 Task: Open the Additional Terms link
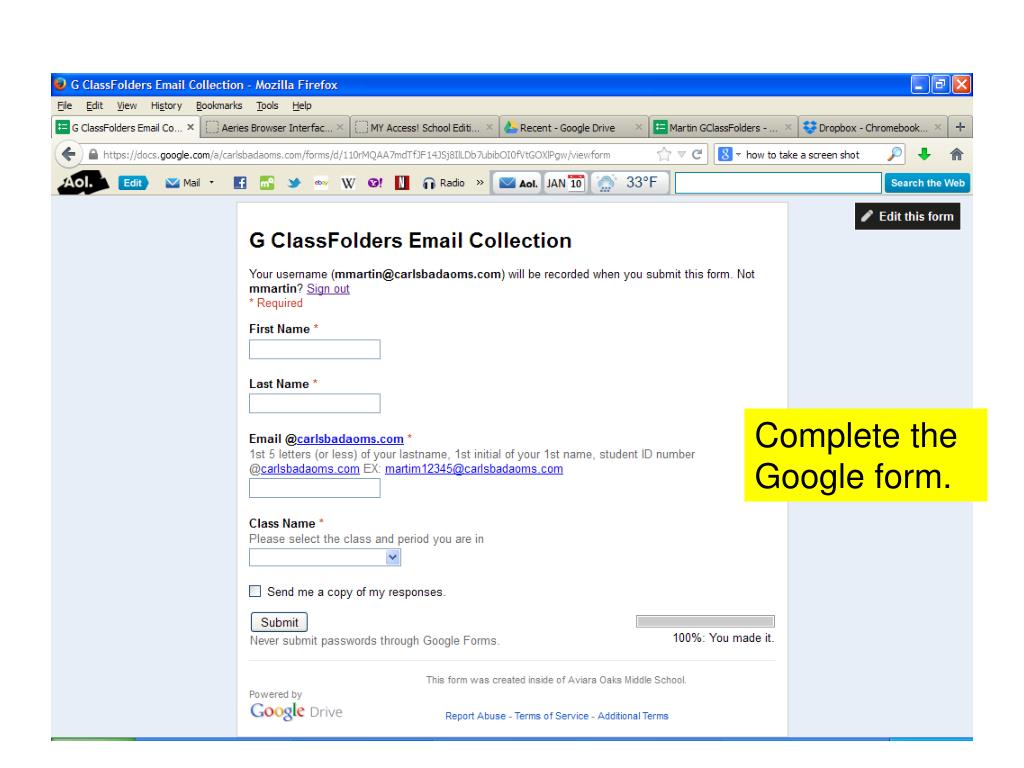pos(633,716)
